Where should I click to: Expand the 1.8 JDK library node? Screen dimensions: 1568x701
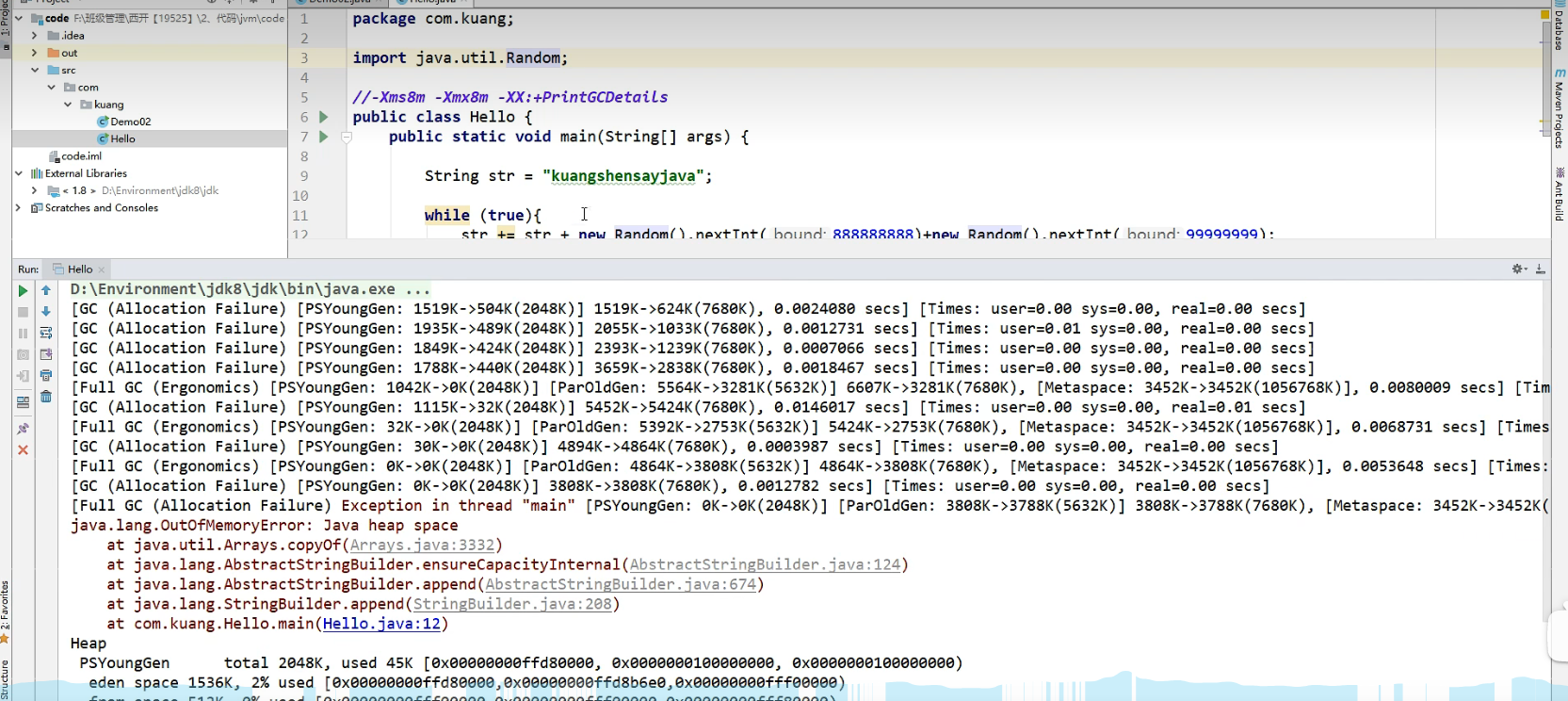[x=35, y=190]
